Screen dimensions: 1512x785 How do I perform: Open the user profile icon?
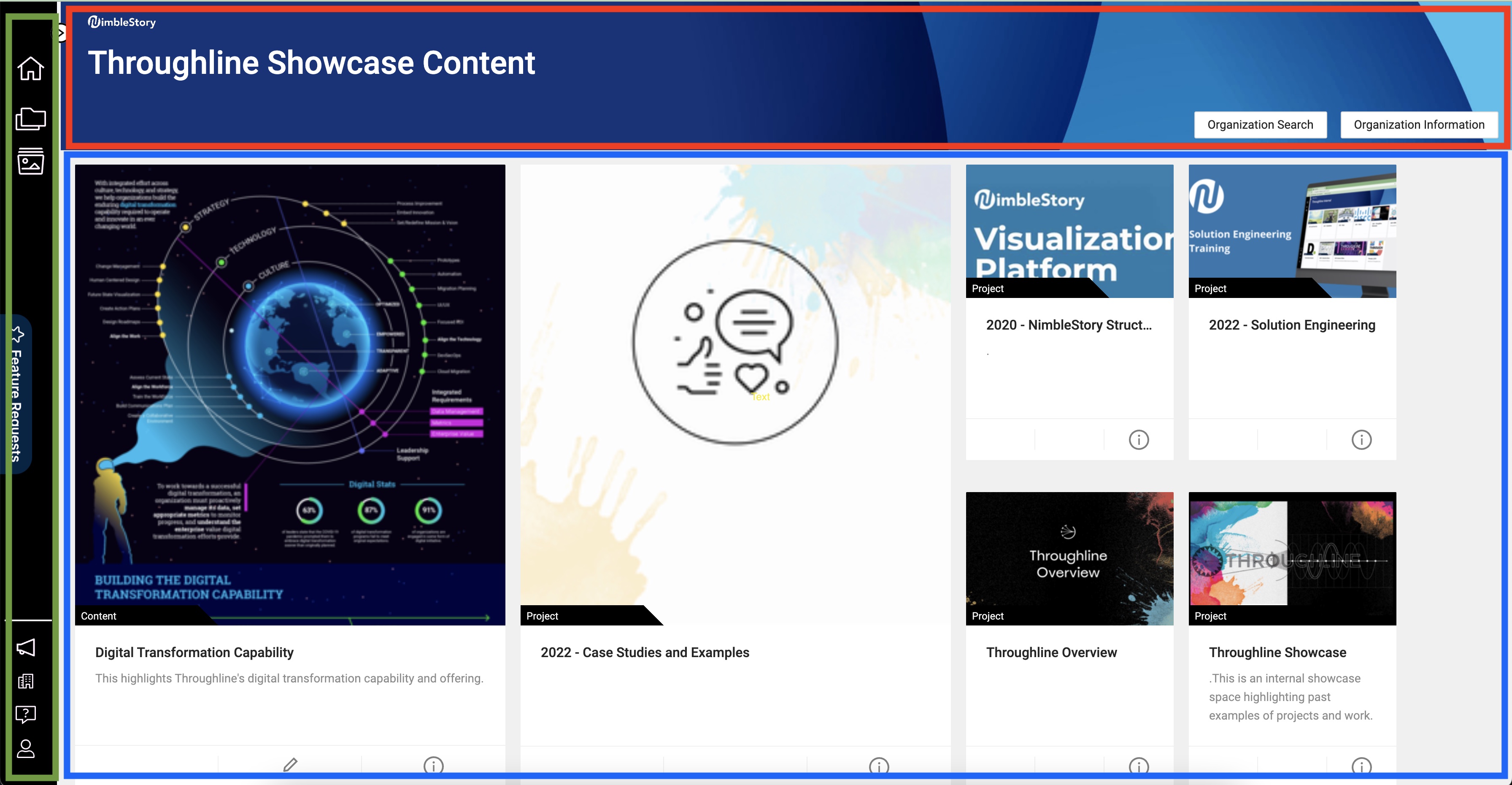coord(26,749)
